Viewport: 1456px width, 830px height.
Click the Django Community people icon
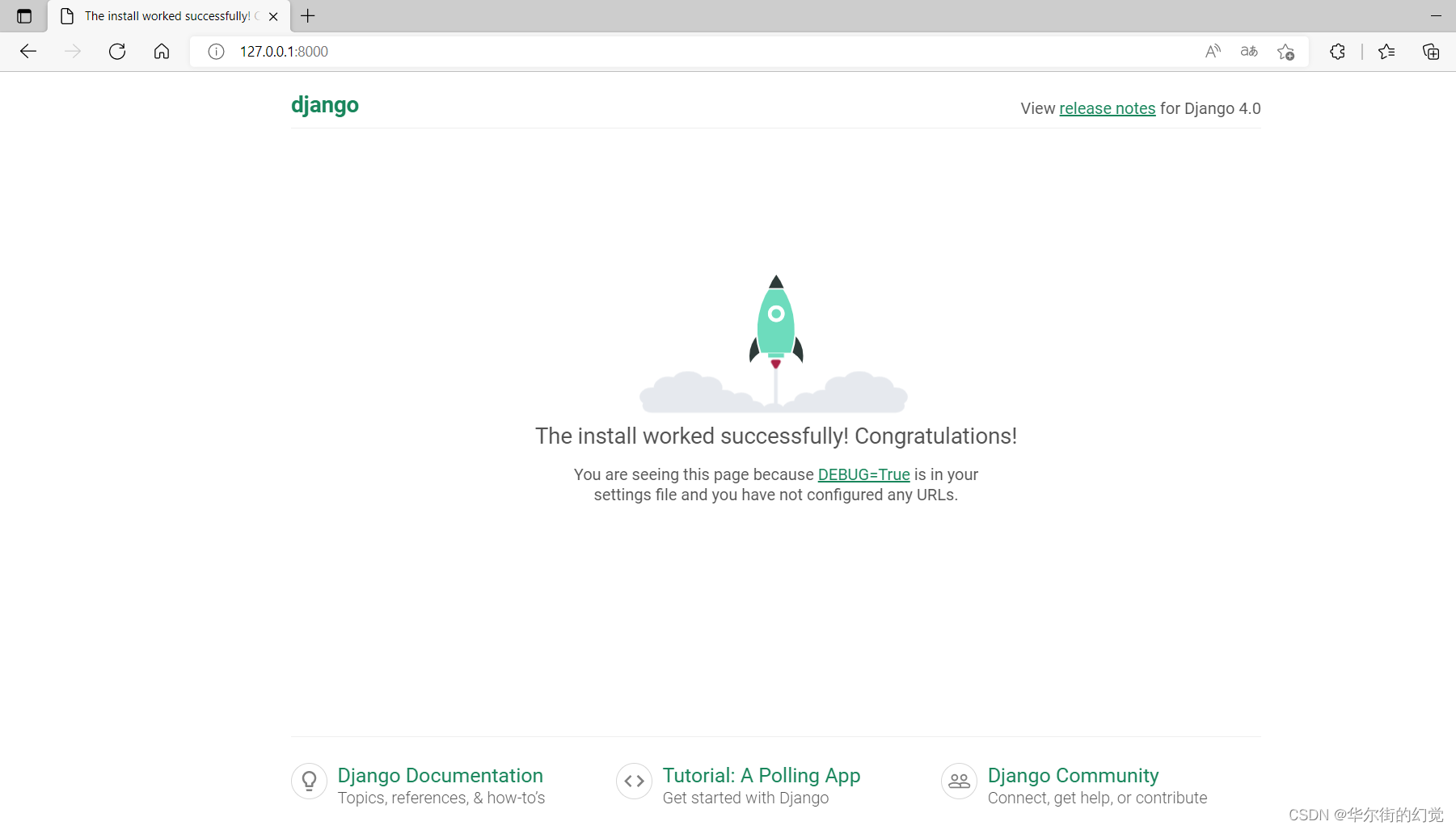pos(959,781)
